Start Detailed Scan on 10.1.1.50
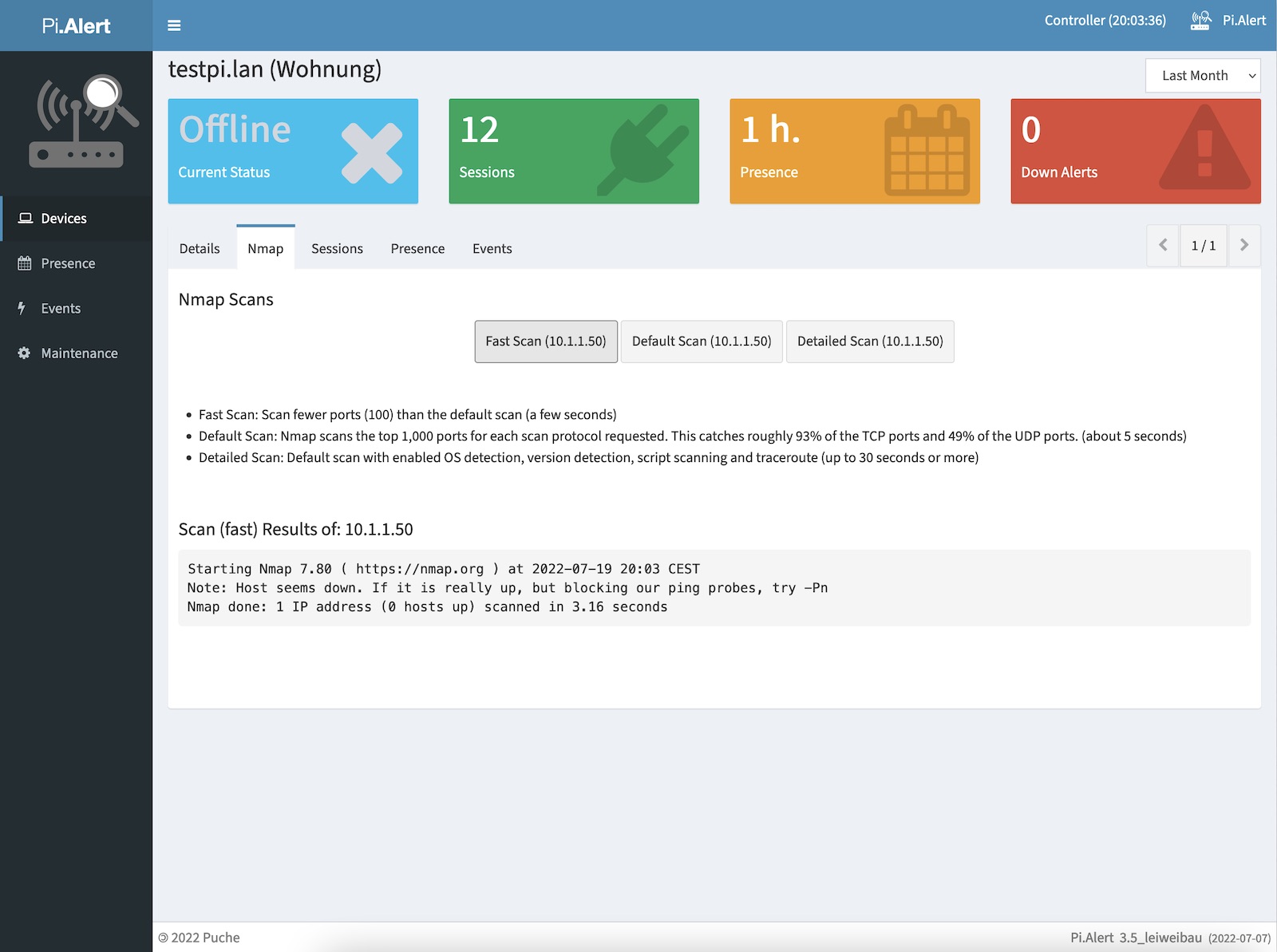This screenshot has width=1277, height=952. pos(870,342)
